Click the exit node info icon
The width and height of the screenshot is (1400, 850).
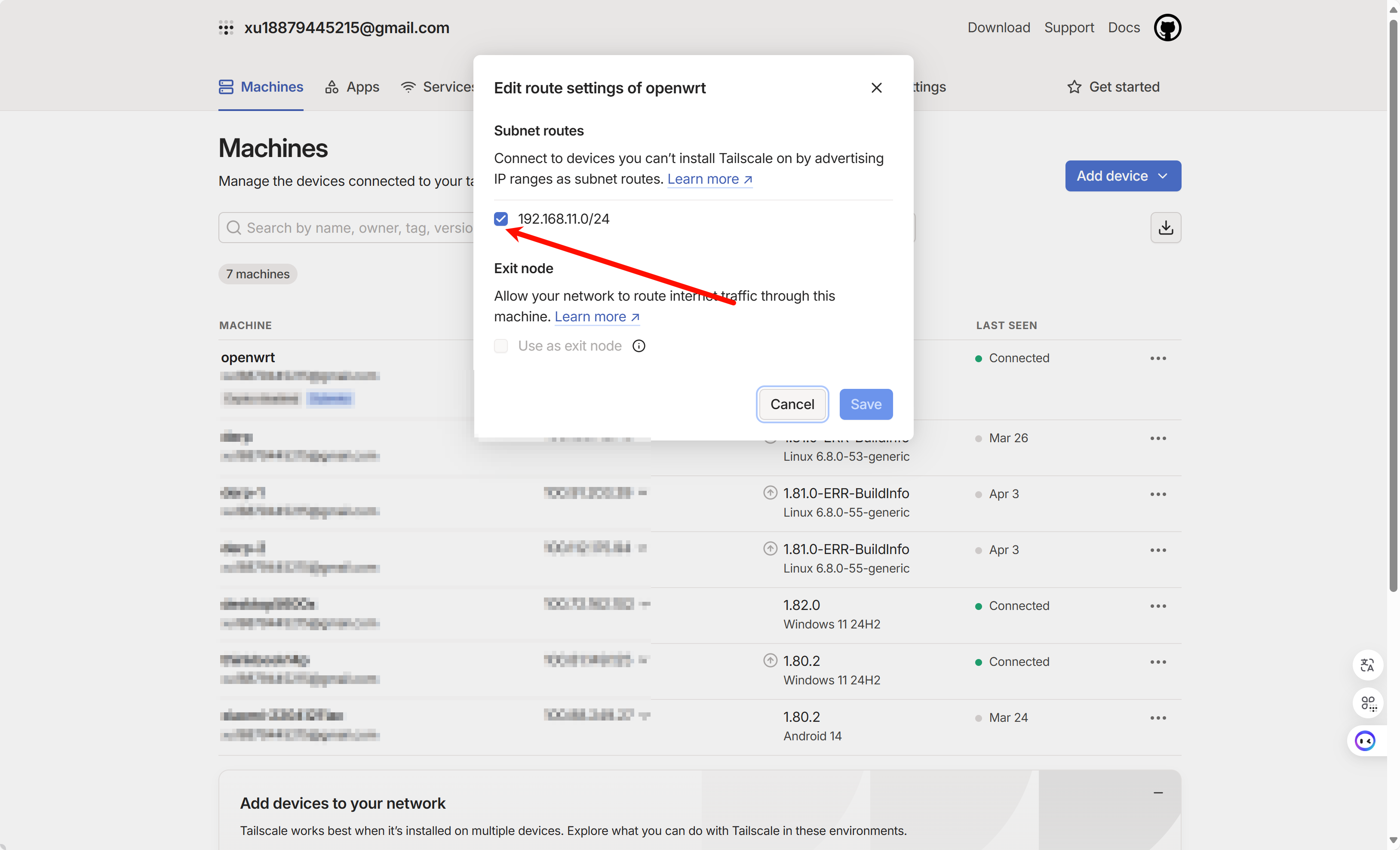(639, 346)
